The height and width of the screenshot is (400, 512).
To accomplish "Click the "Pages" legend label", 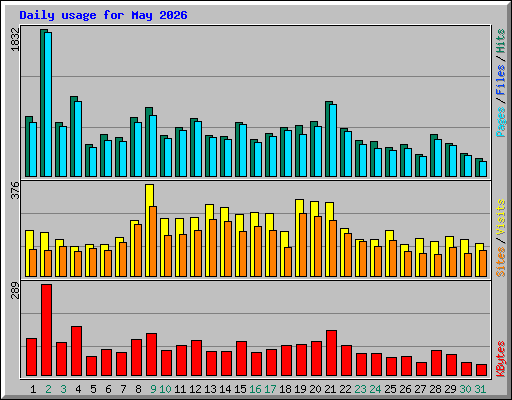I will pyautogui.click(x=501, y=122).
